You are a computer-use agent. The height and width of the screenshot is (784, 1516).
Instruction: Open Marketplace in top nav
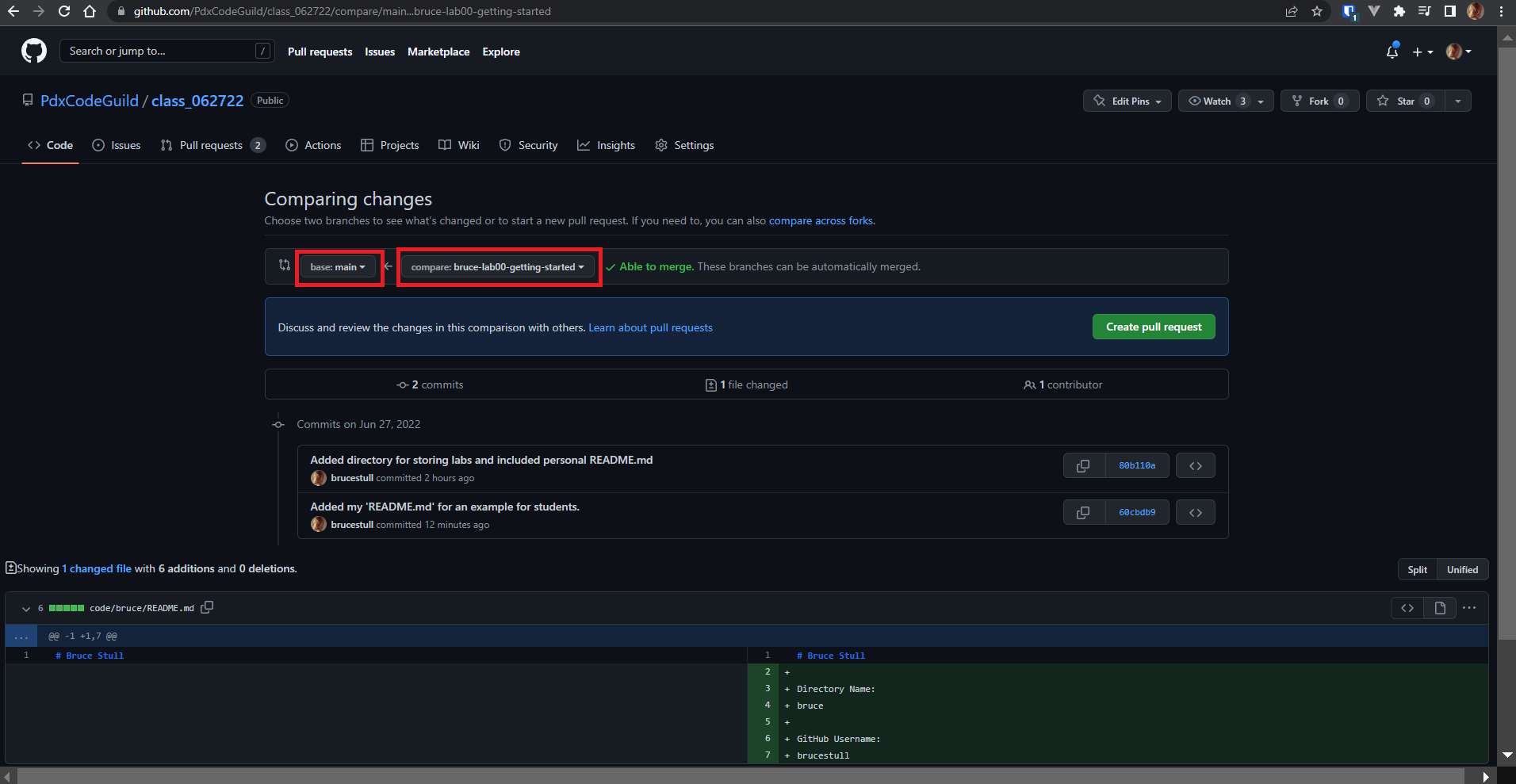tap(438, 52)
